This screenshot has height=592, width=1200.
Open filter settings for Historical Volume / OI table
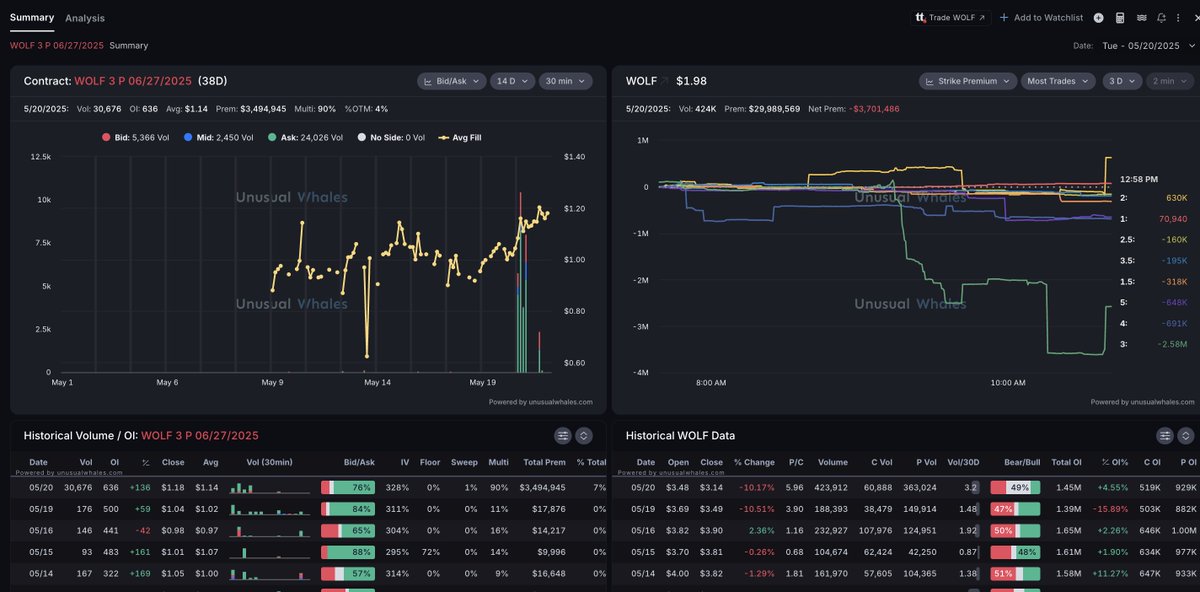pyautogui.click(x=563, y=435)
